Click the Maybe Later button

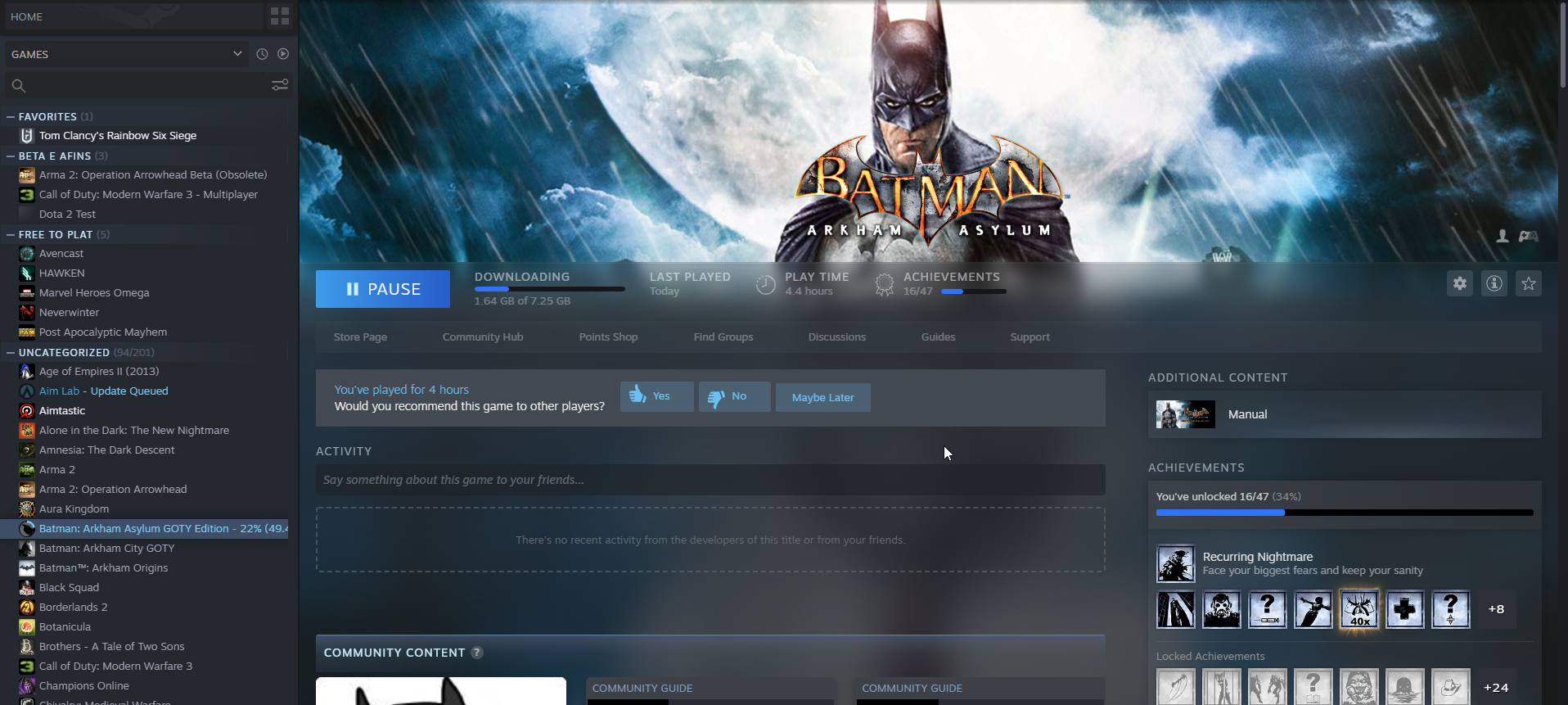point(822,398)
